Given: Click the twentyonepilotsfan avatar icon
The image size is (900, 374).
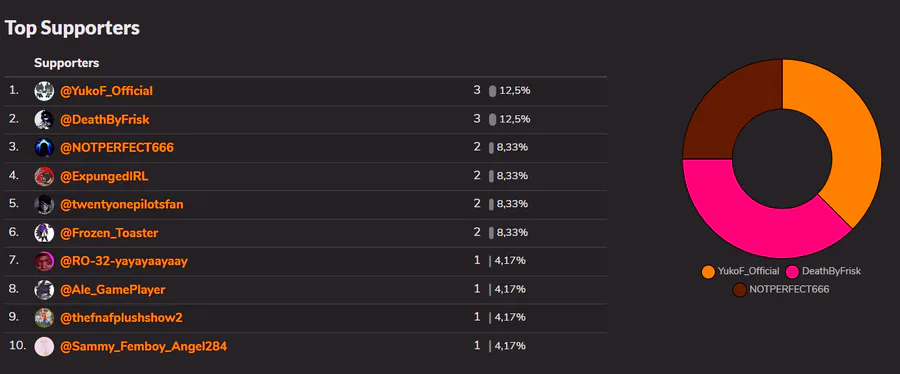Looking at the screenshot, I should (x=44, y=205).
